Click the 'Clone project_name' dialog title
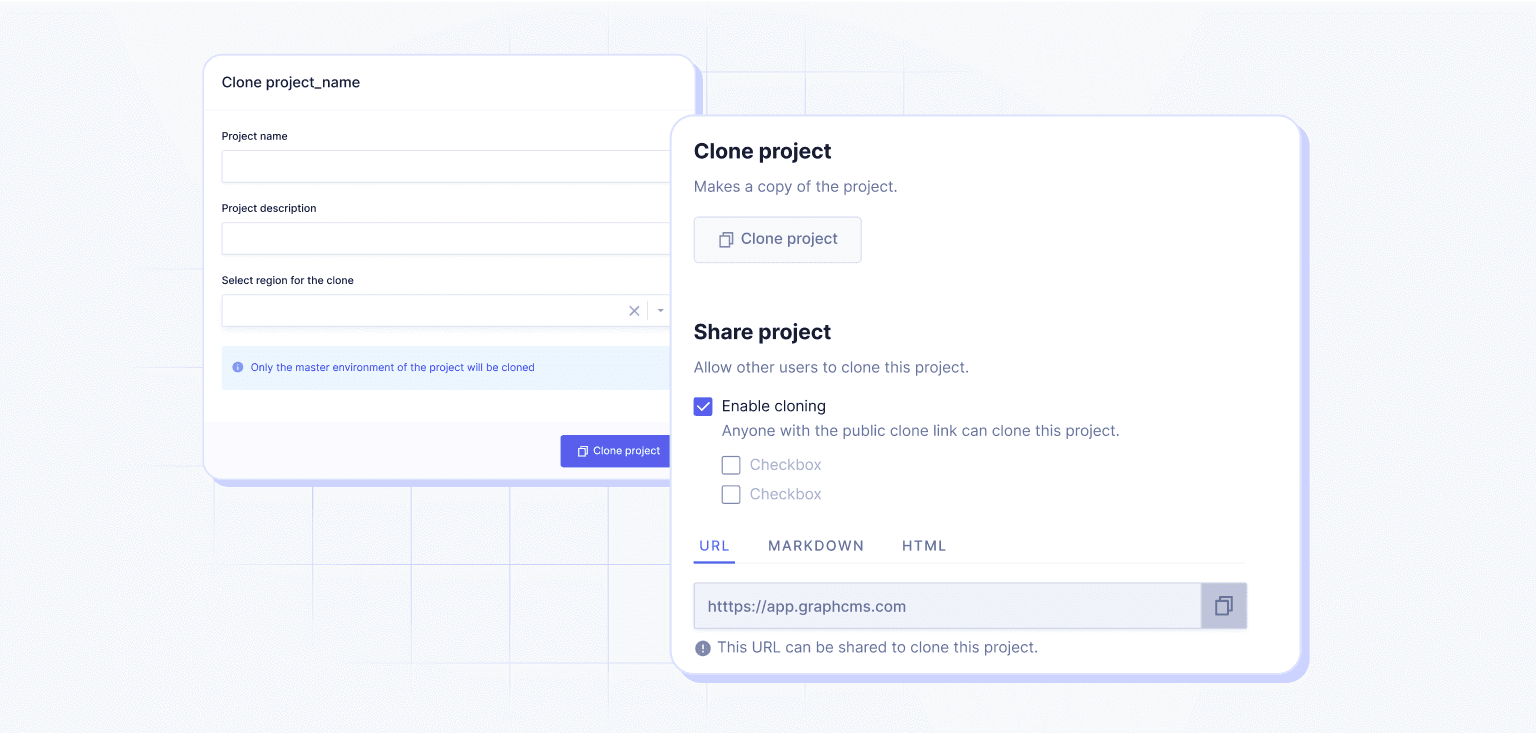The width and height of the screenshot is (1536, 733). 291,82
